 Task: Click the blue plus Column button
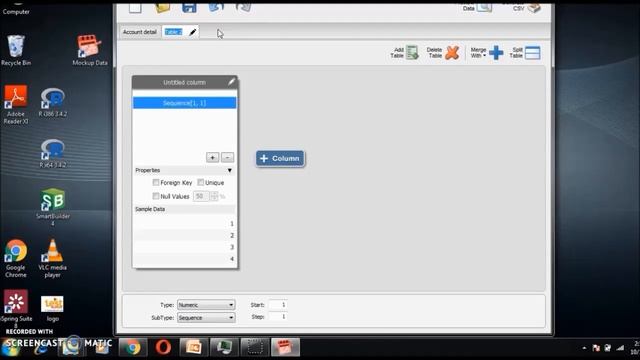(x=280, y=158)
